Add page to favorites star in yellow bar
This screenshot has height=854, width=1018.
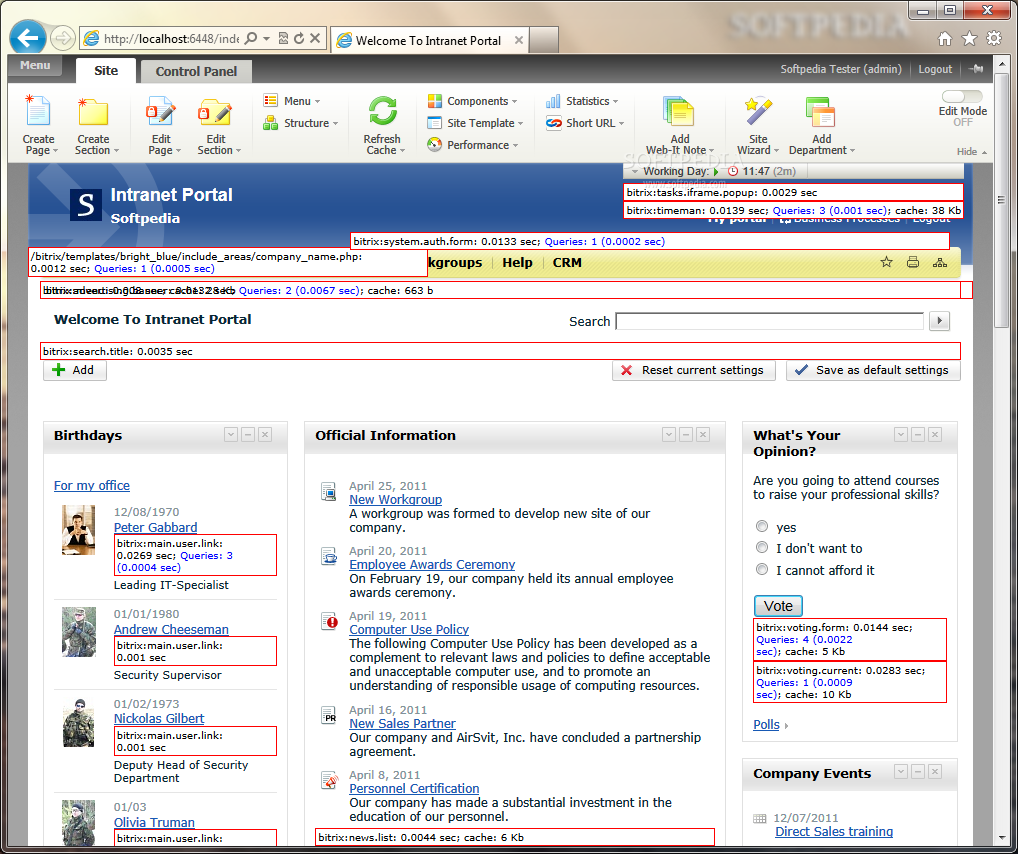[x=886, y=262]
